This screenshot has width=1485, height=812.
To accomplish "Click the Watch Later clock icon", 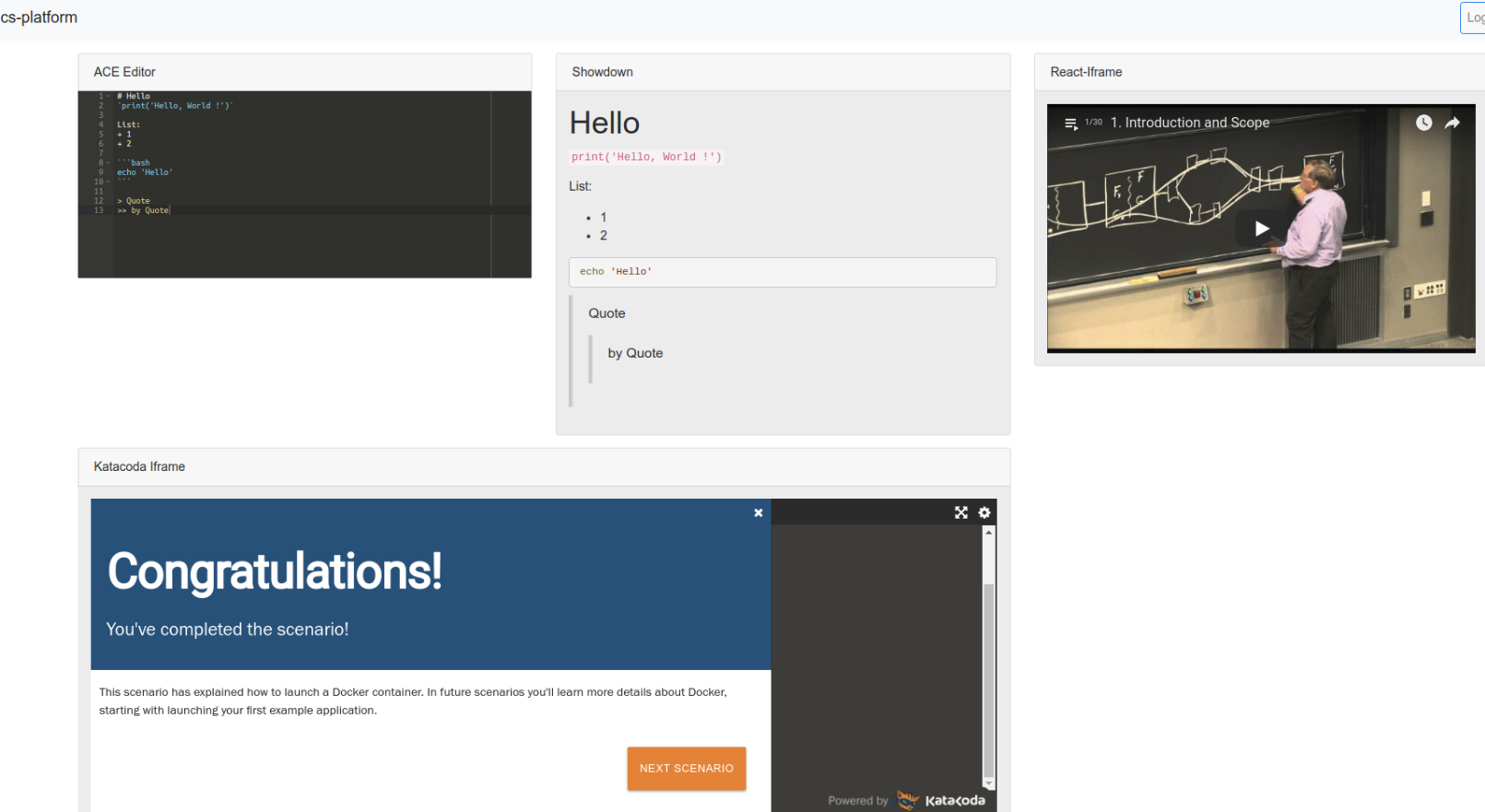I will click(1424, 123).
